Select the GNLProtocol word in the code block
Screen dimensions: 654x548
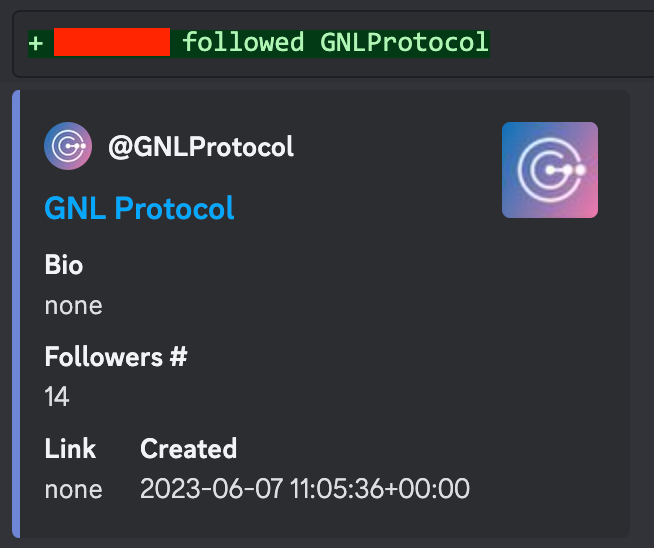coord(404,42)
